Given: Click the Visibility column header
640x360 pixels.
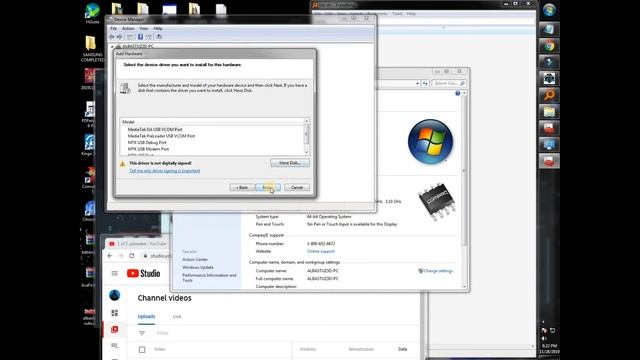Looking at the screenshot, I should [307, 349].
